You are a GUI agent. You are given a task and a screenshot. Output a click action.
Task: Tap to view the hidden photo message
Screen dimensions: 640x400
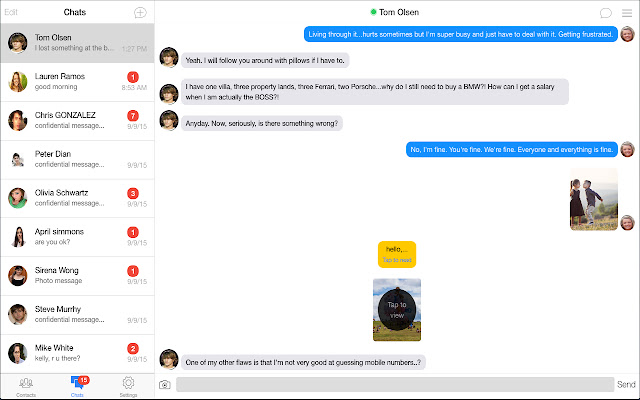pyautogui.click(x=397, y=310)
